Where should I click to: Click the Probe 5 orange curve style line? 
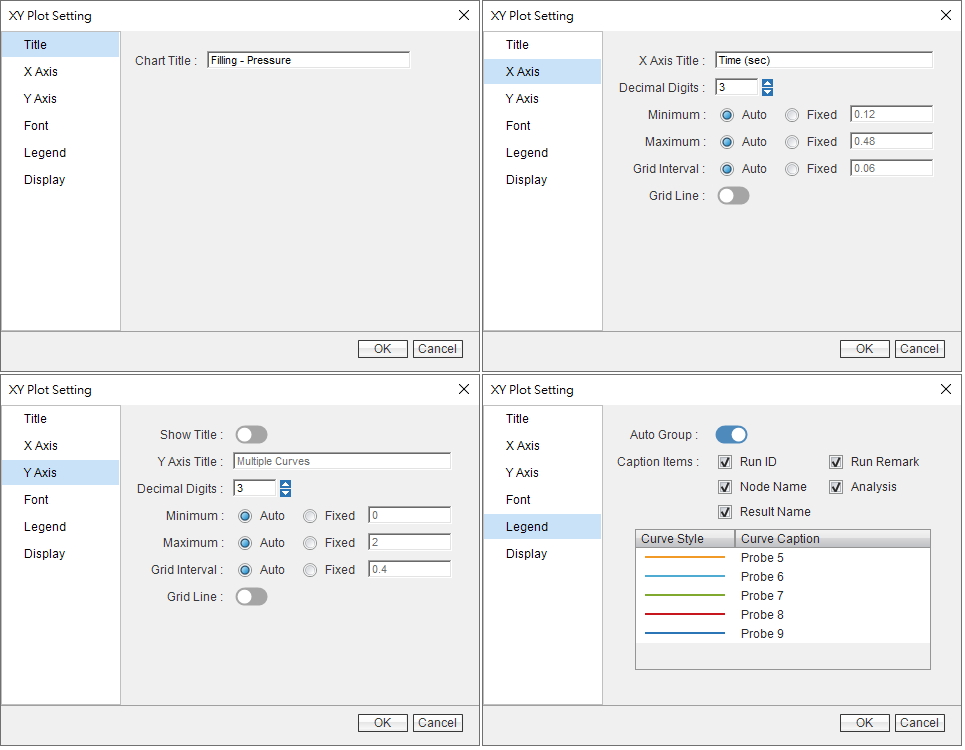point(685,558)
